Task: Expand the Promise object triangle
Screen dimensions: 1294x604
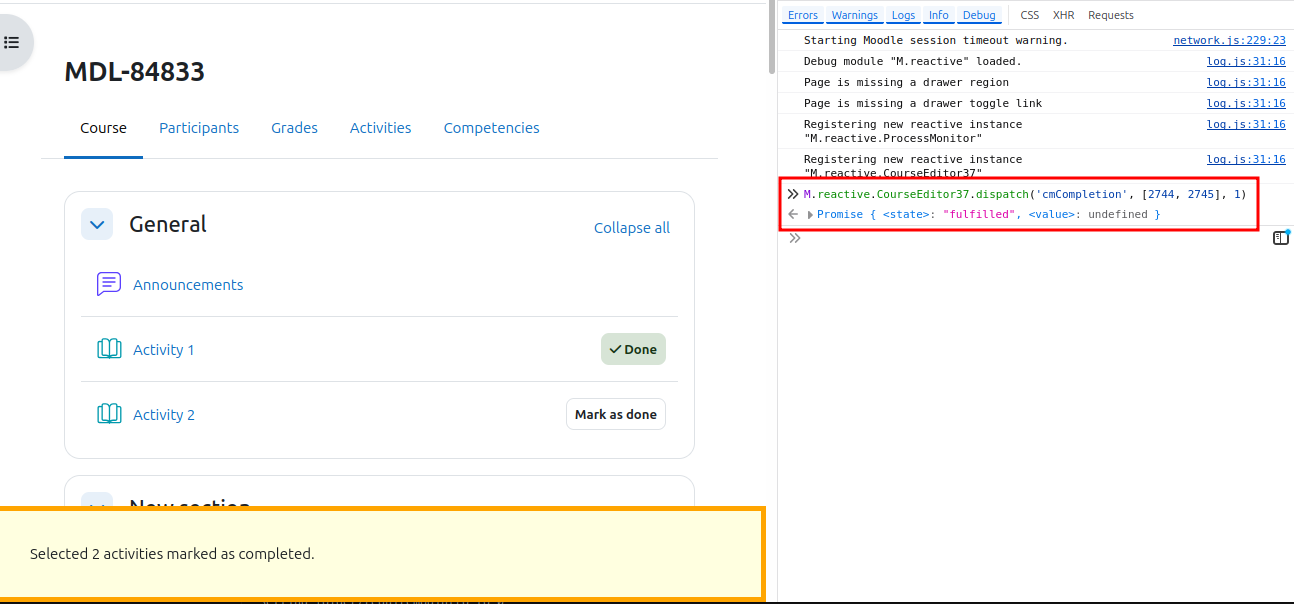Action: point(810,215)
